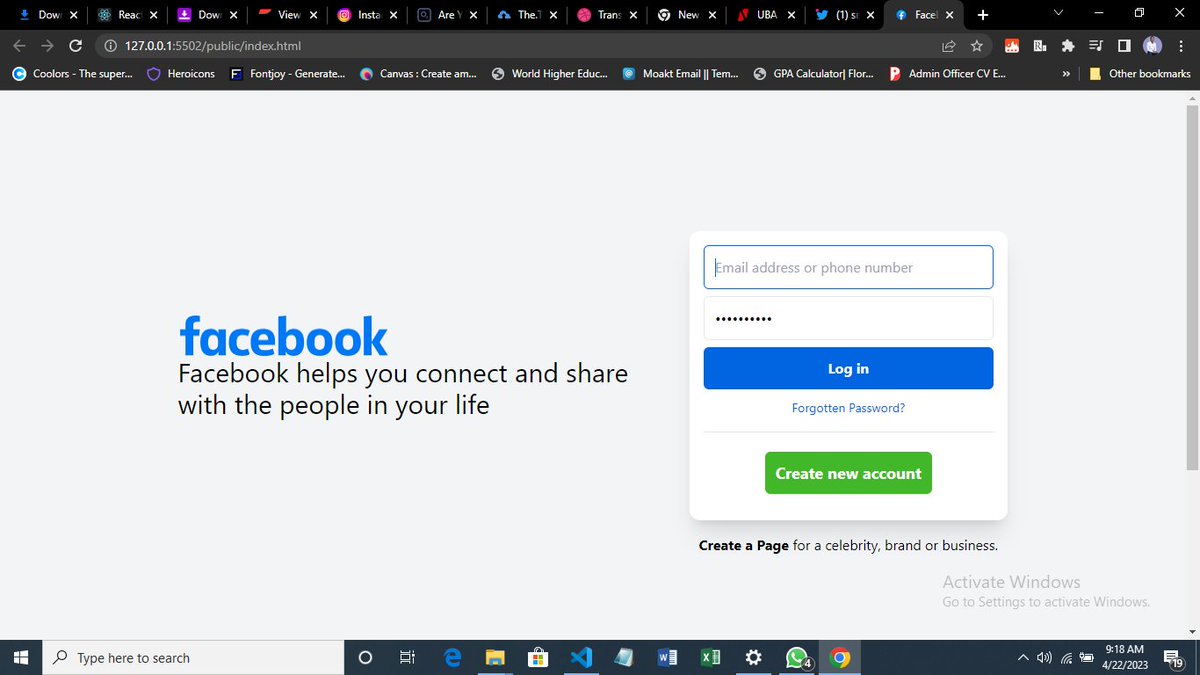Screen dimensions: 1200x675
Task: Open a new tab with the plus button
Action: click(983, 15)
